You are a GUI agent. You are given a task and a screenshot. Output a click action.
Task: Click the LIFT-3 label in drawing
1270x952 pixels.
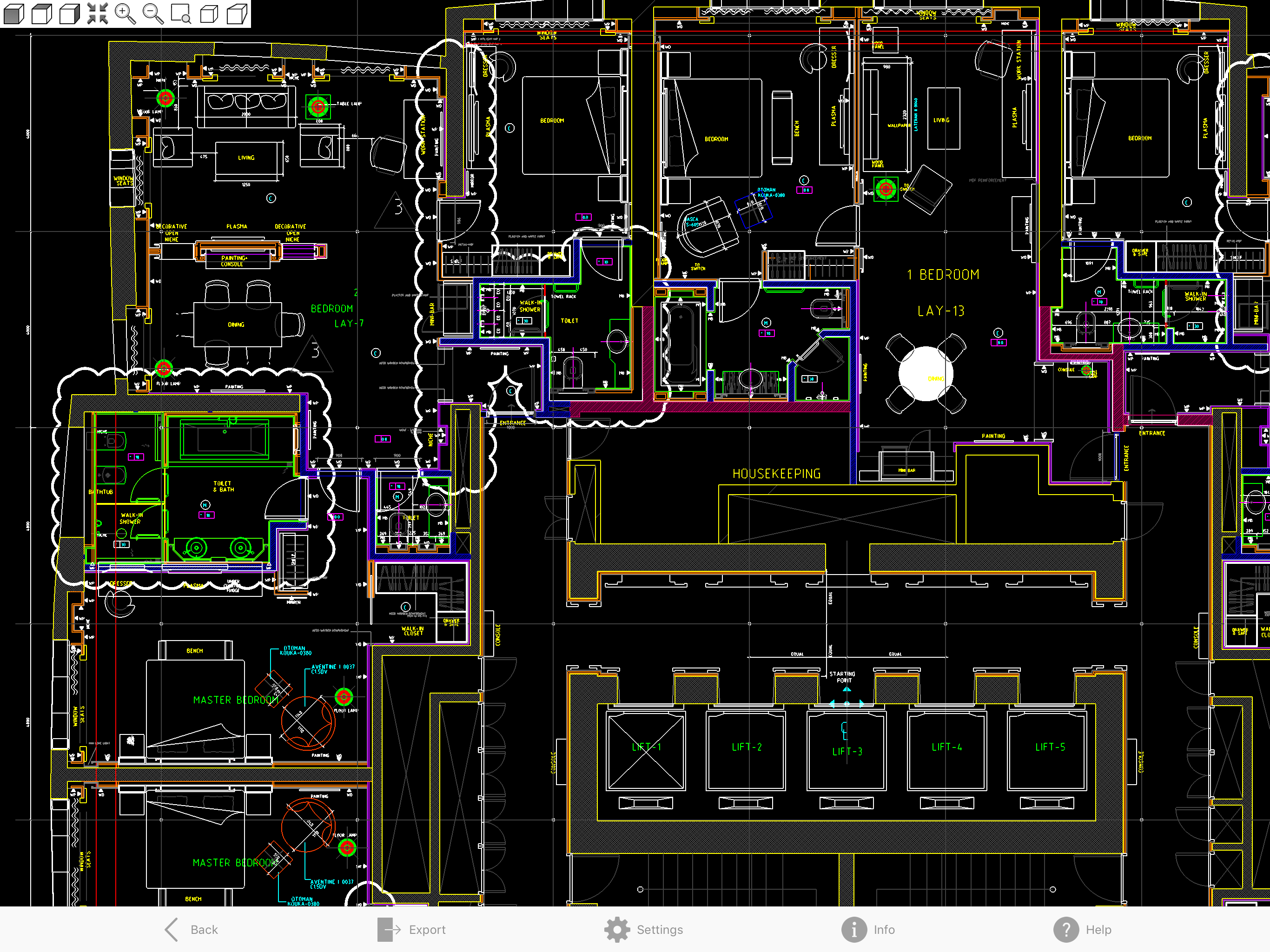tap(847, 751)
